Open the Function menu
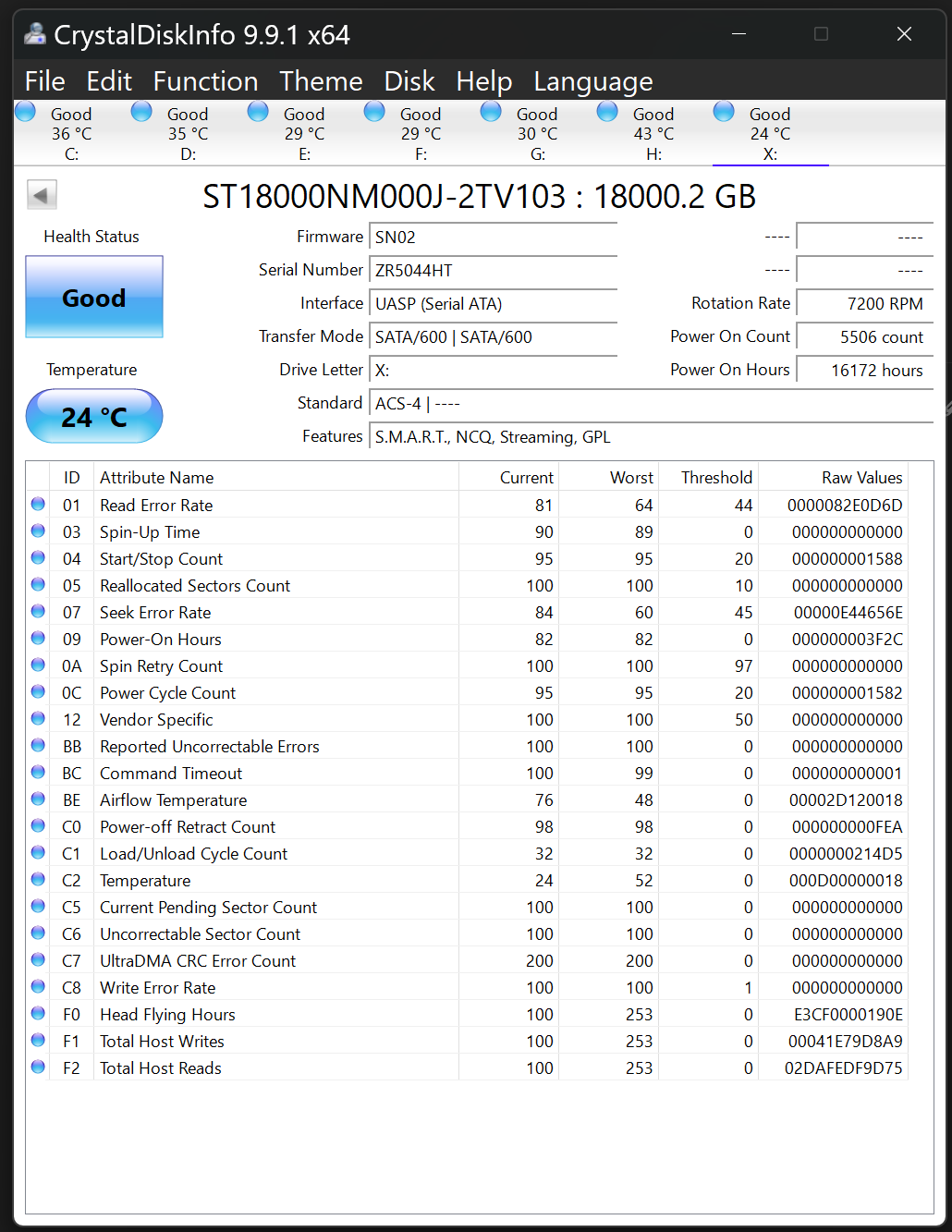The height and width of the screenshot is (1232, 952). pos(205,81)
